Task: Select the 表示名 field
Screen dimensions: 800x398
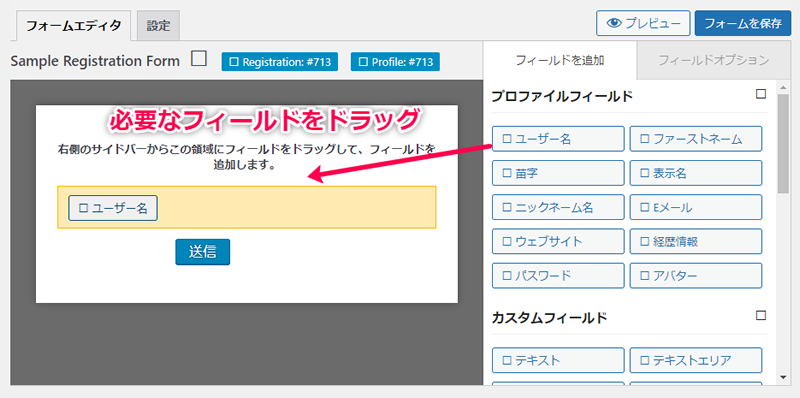Action: click(696, 173)
